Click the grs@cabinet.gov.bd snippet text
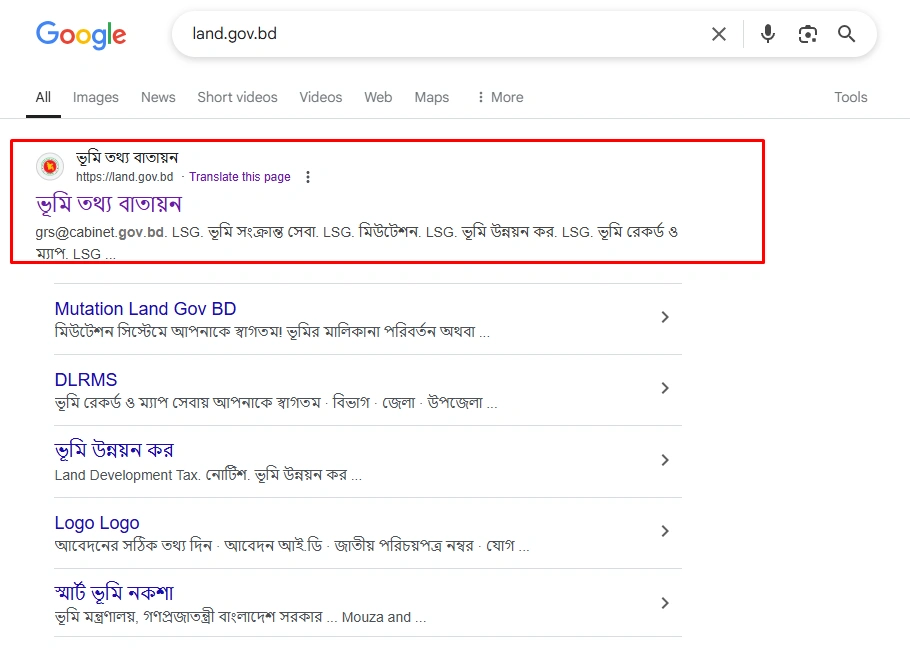This screenshot has width=910, height=656. click(100, 233)
